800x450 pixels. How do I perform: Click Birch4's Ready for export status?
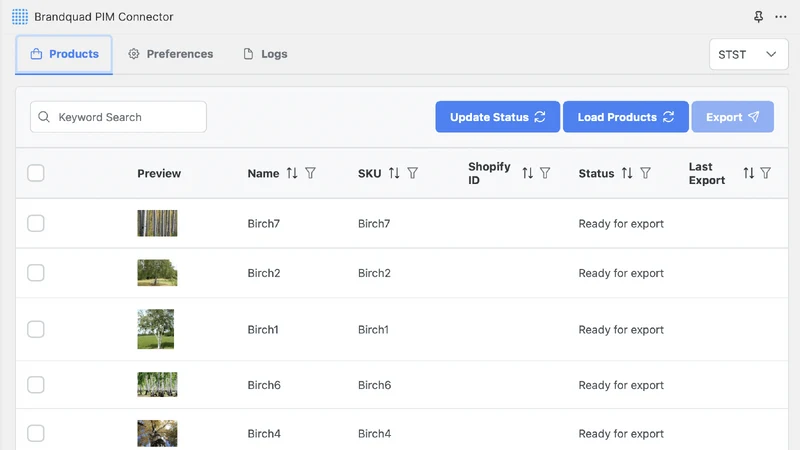(621, 434)
